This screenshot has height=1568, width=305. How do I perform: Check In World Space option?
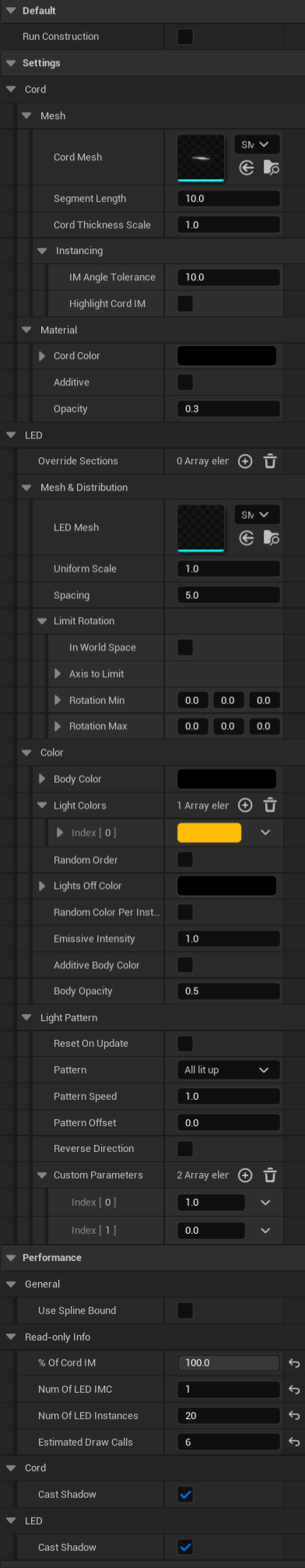pos(185,647)
